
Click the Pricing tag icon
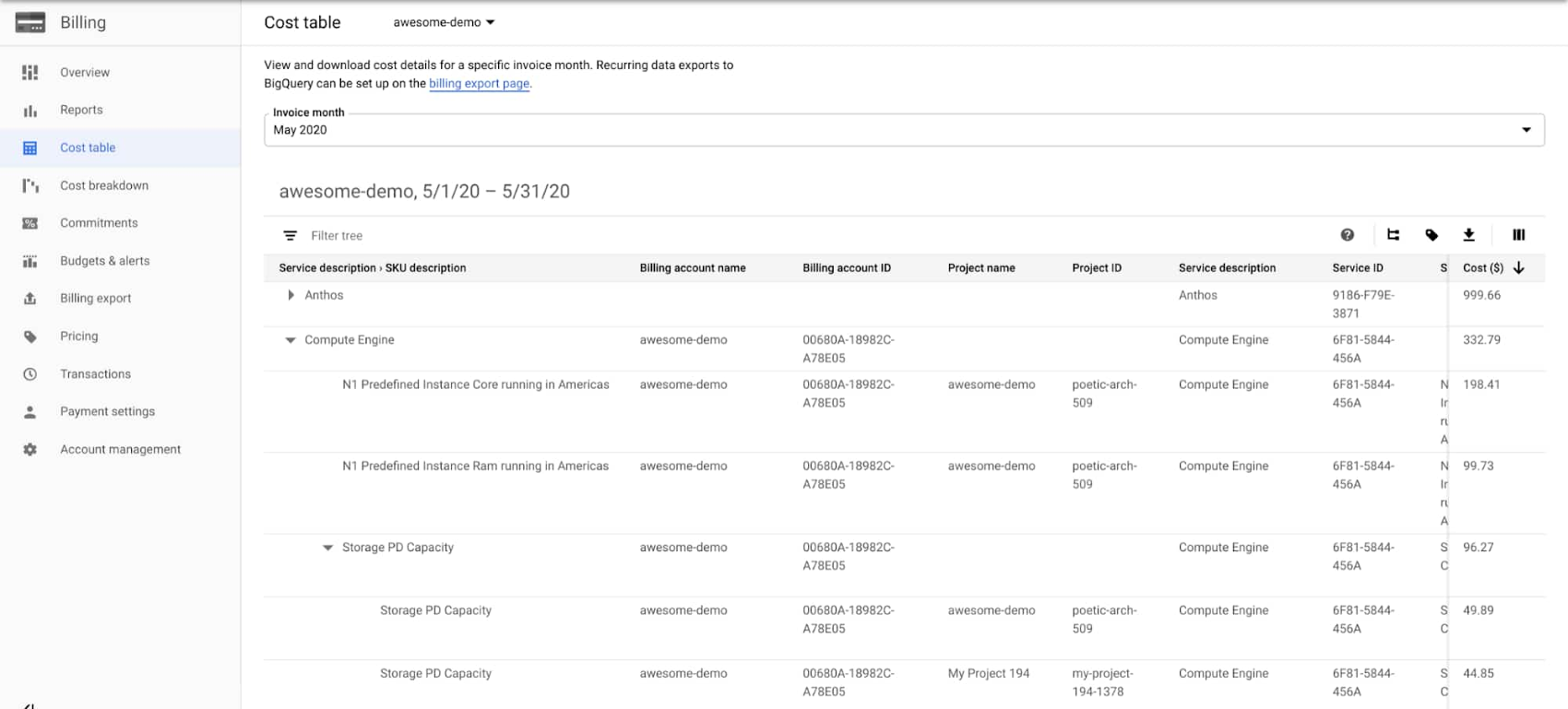(30, 337)
